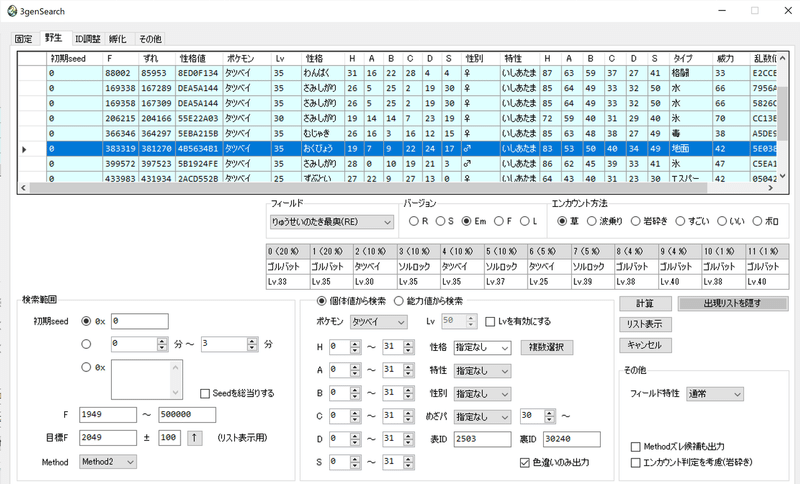Switch to the 固定 tab

23,39
